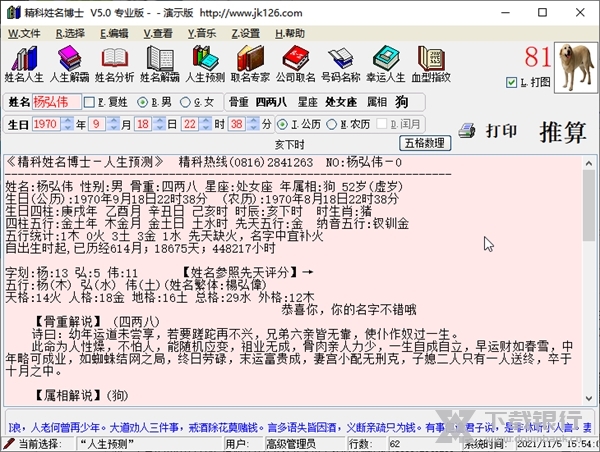Click the app icon in title bar
Image resolution: width=600 pixels, height=452 pixels.
[13, 13]
